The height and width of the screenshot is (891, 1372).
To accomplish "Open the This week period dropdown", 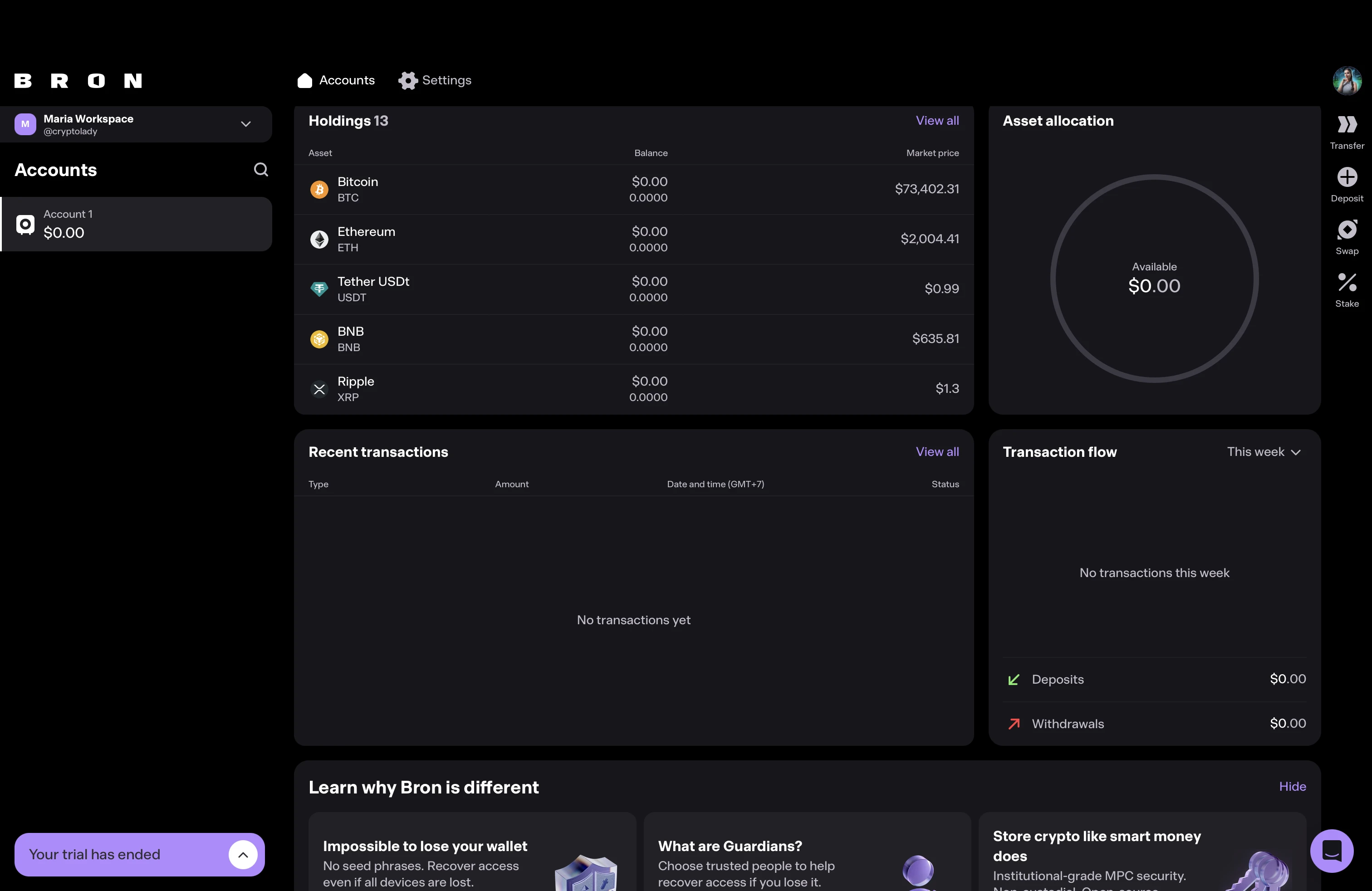I will [x=1264, y=452].
